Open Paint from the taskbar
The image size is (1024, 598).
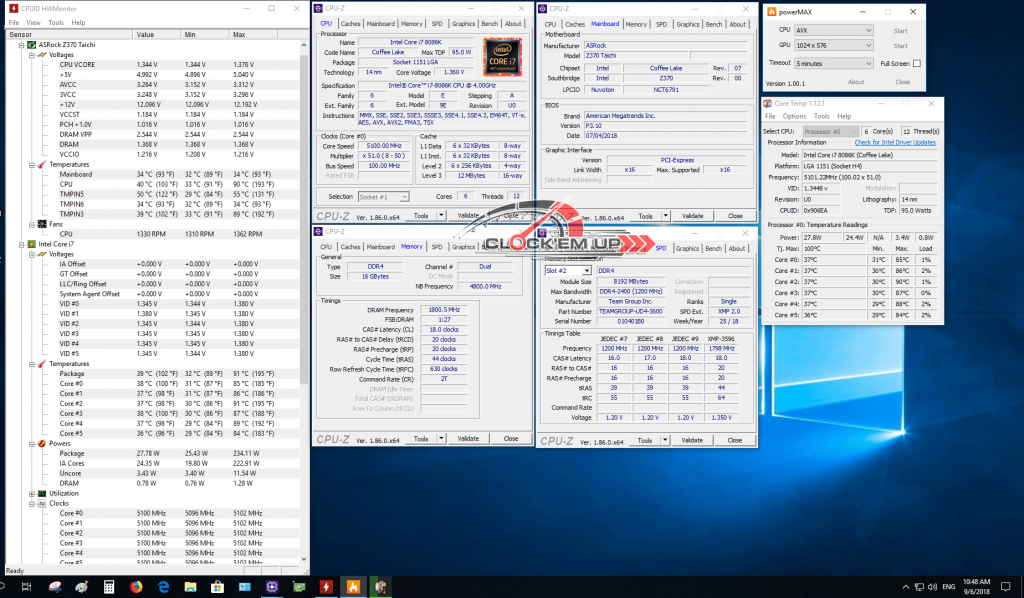pyautogui.click(x=82, y=587)
